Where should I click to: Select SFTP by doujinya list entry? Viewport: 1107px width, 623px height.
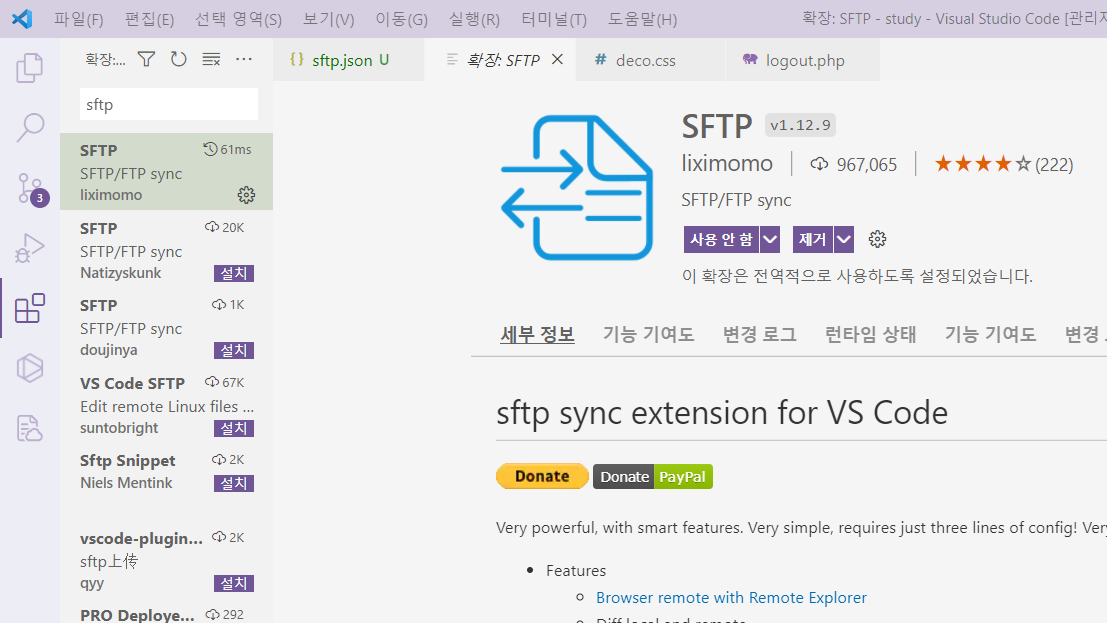(167, 326)
